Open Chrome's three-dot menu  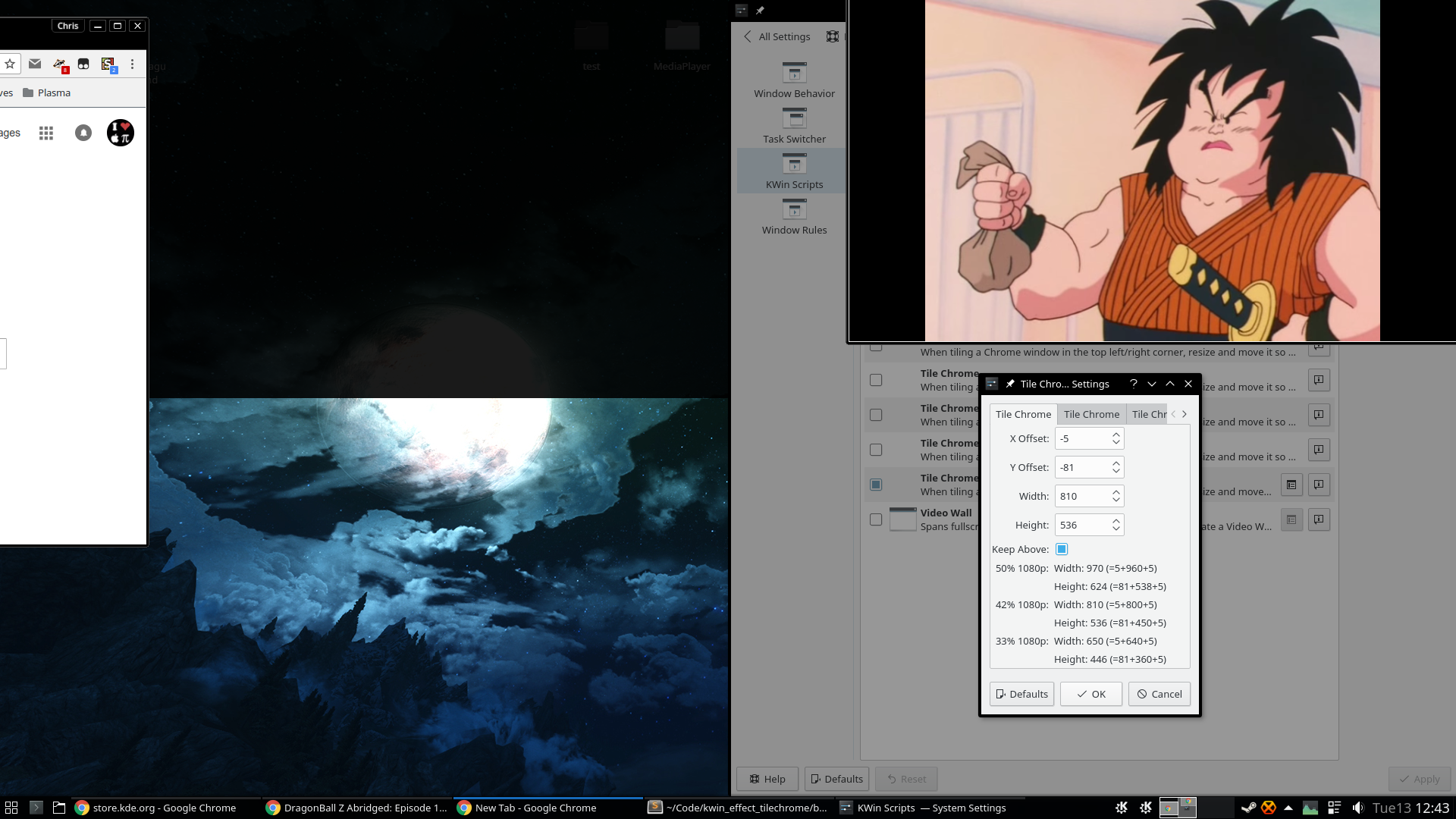(132, 64)
